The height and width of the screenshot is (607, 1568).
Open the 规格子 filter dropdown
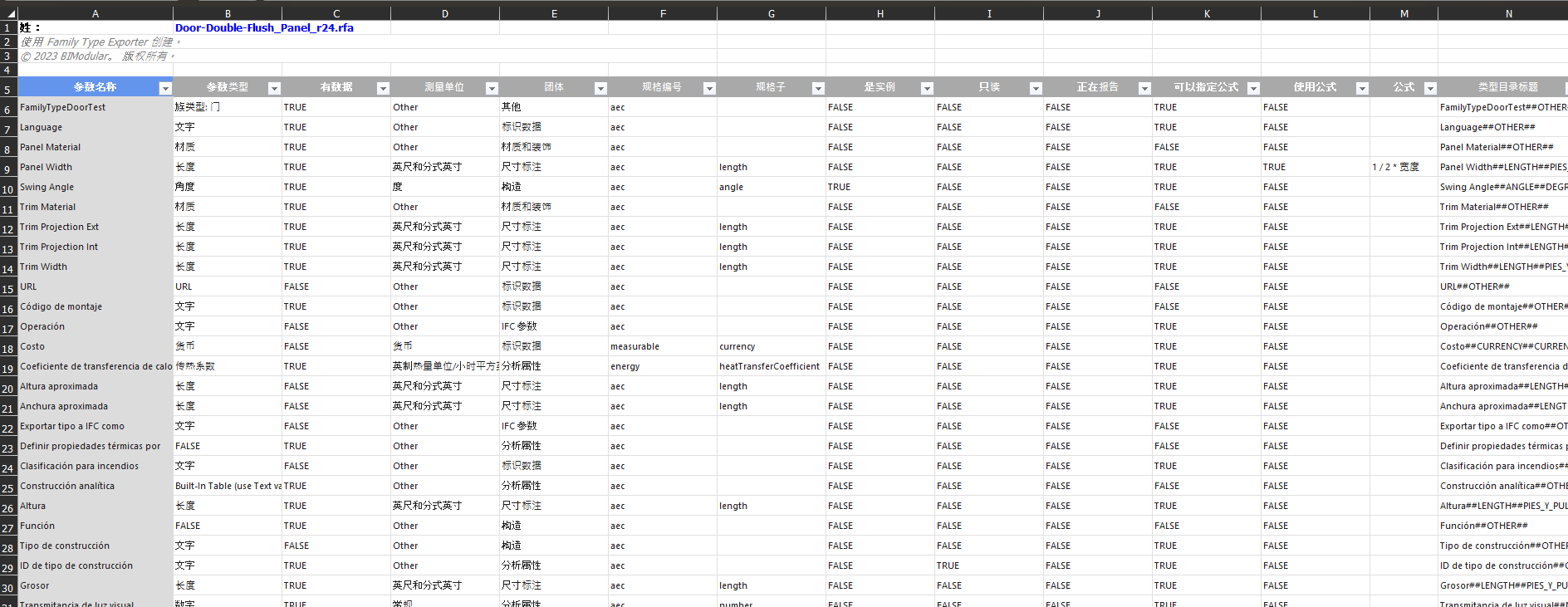[x=818, y=88]
